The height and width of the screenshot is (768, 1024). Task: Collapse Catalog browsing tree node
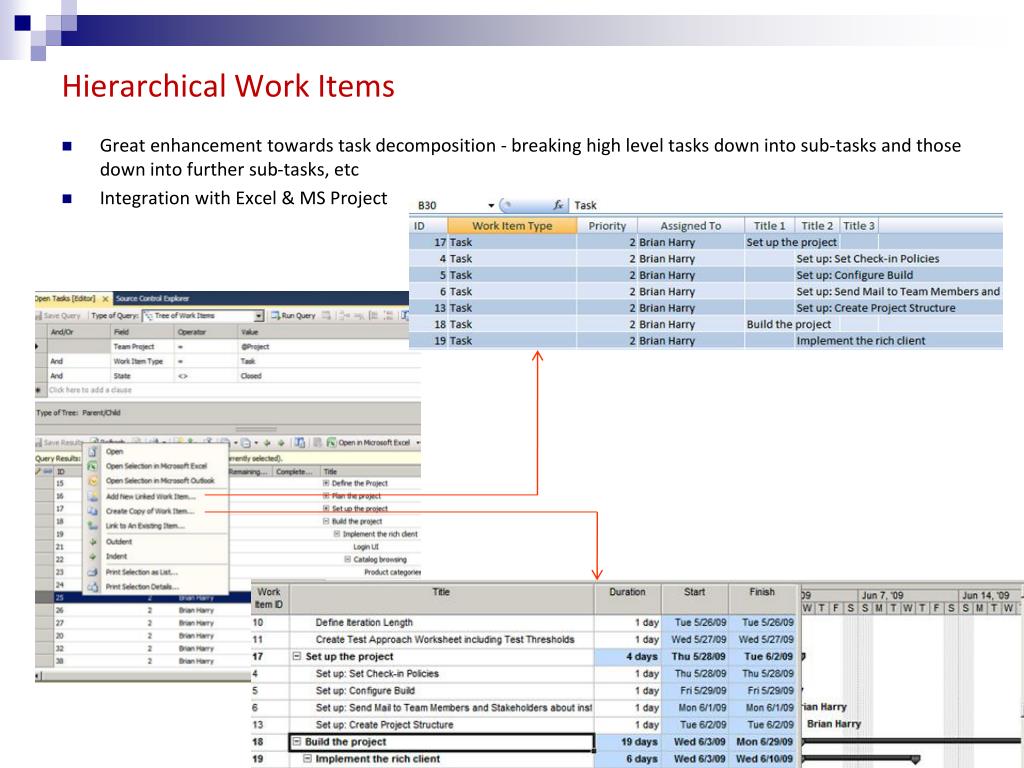pyautogui.click(x=347, y=559)
